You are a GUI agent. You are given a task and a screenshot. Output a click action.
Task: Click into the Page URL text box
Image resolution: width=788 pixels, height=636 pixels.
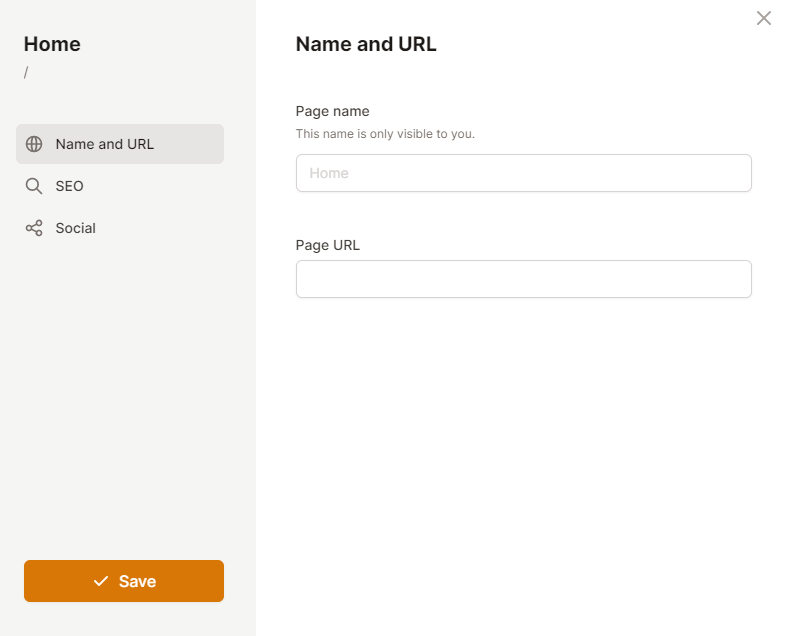[x=523, y=279]
